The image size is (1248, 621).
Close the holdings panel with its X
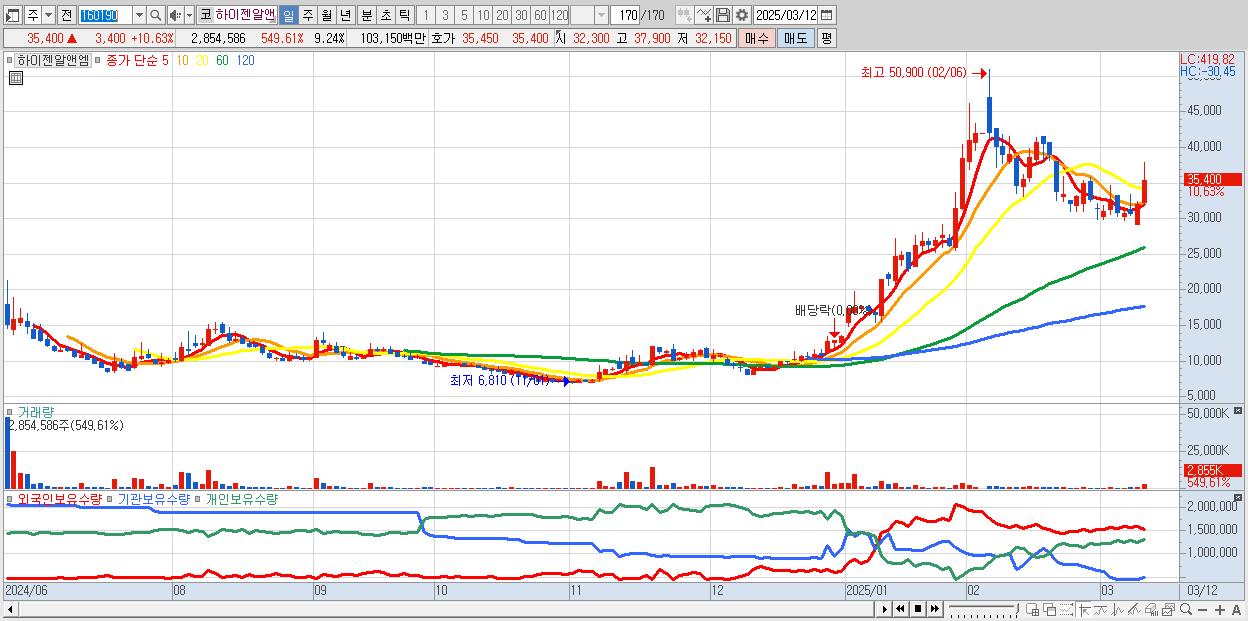[x=1239, y=498]
